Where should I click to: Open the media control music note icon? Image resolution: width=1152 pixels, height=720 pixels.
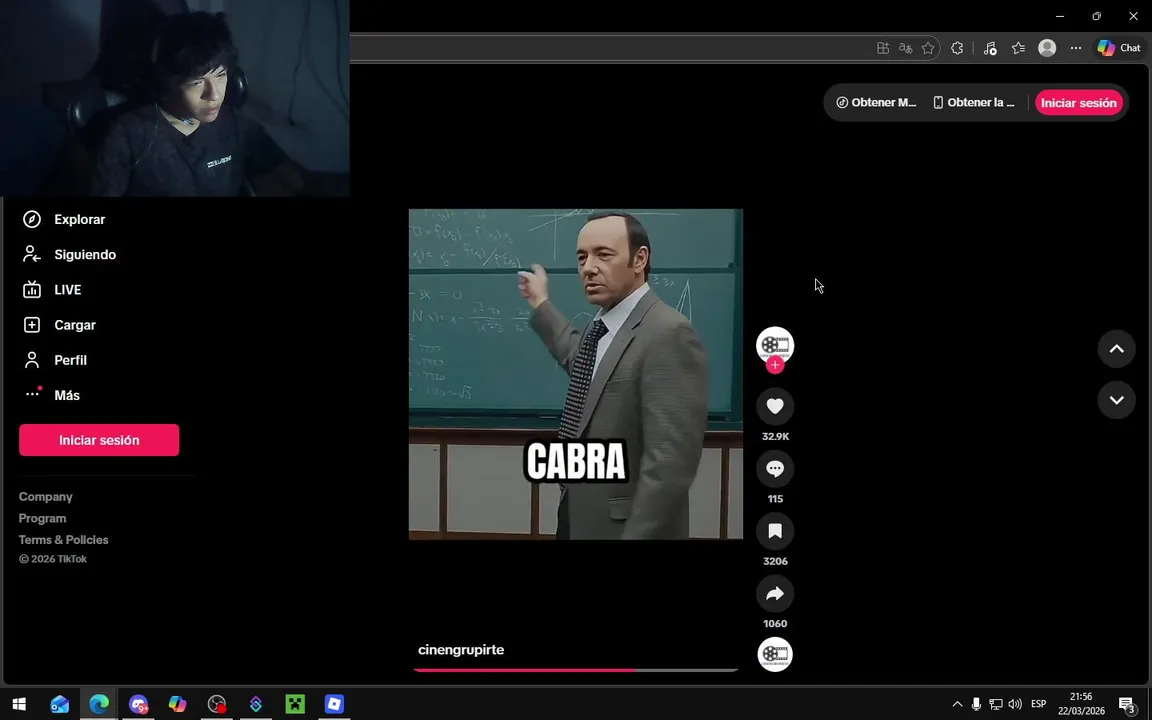[990, 48]
